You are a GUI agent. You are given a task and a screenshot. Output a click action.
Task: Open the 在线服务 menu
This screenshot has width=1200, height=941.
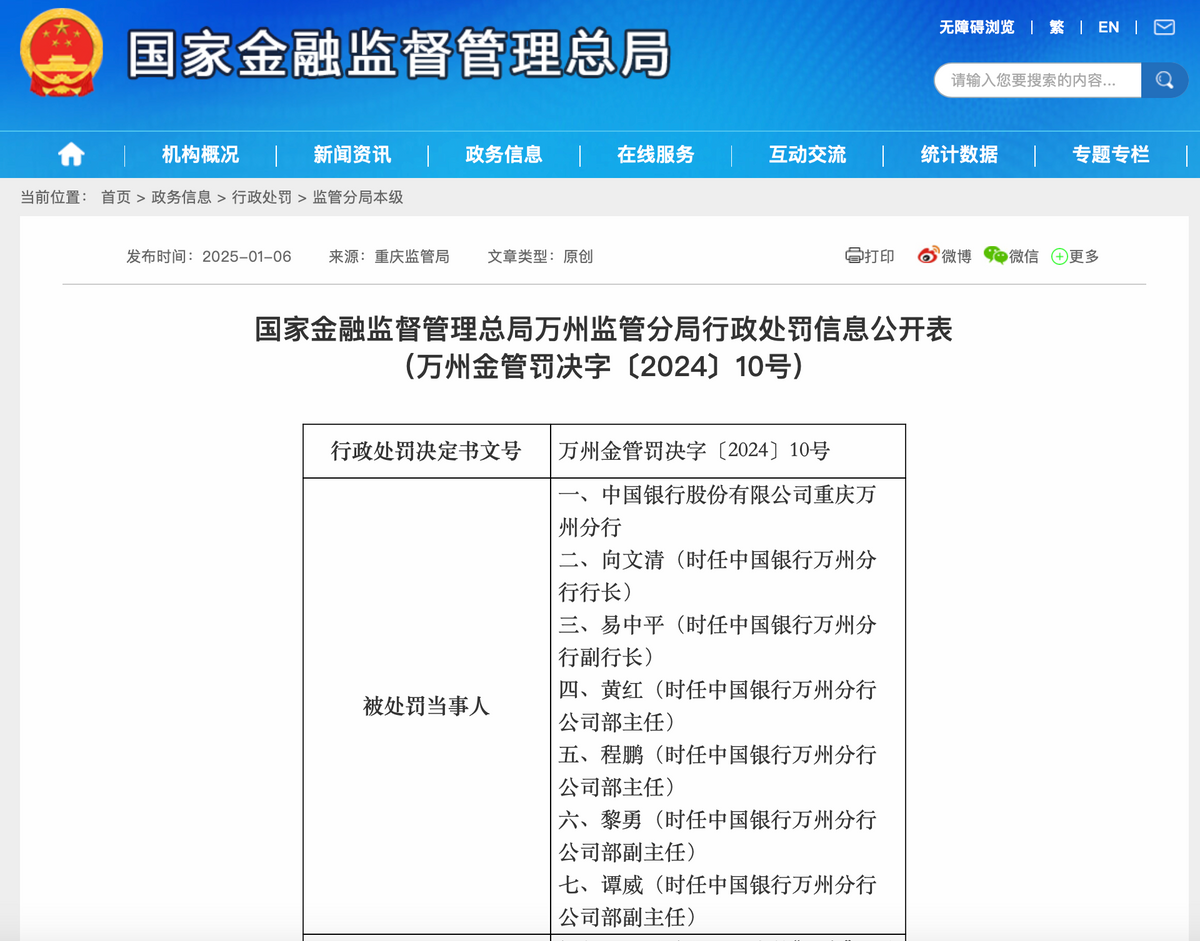point(656,155)
